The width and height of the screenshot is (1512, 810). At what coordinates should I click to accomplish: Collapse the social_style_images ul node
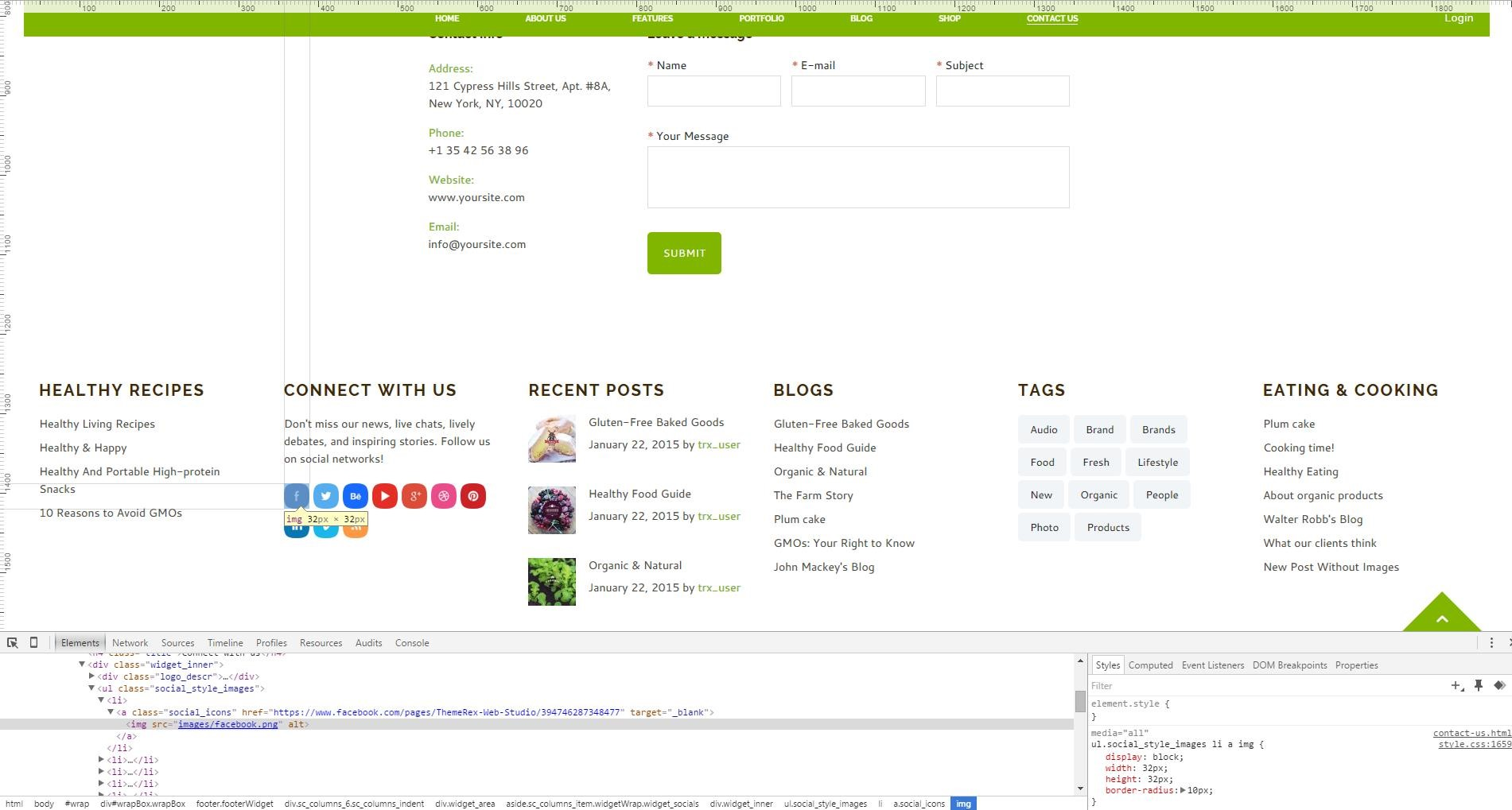[x=91, y=688]
